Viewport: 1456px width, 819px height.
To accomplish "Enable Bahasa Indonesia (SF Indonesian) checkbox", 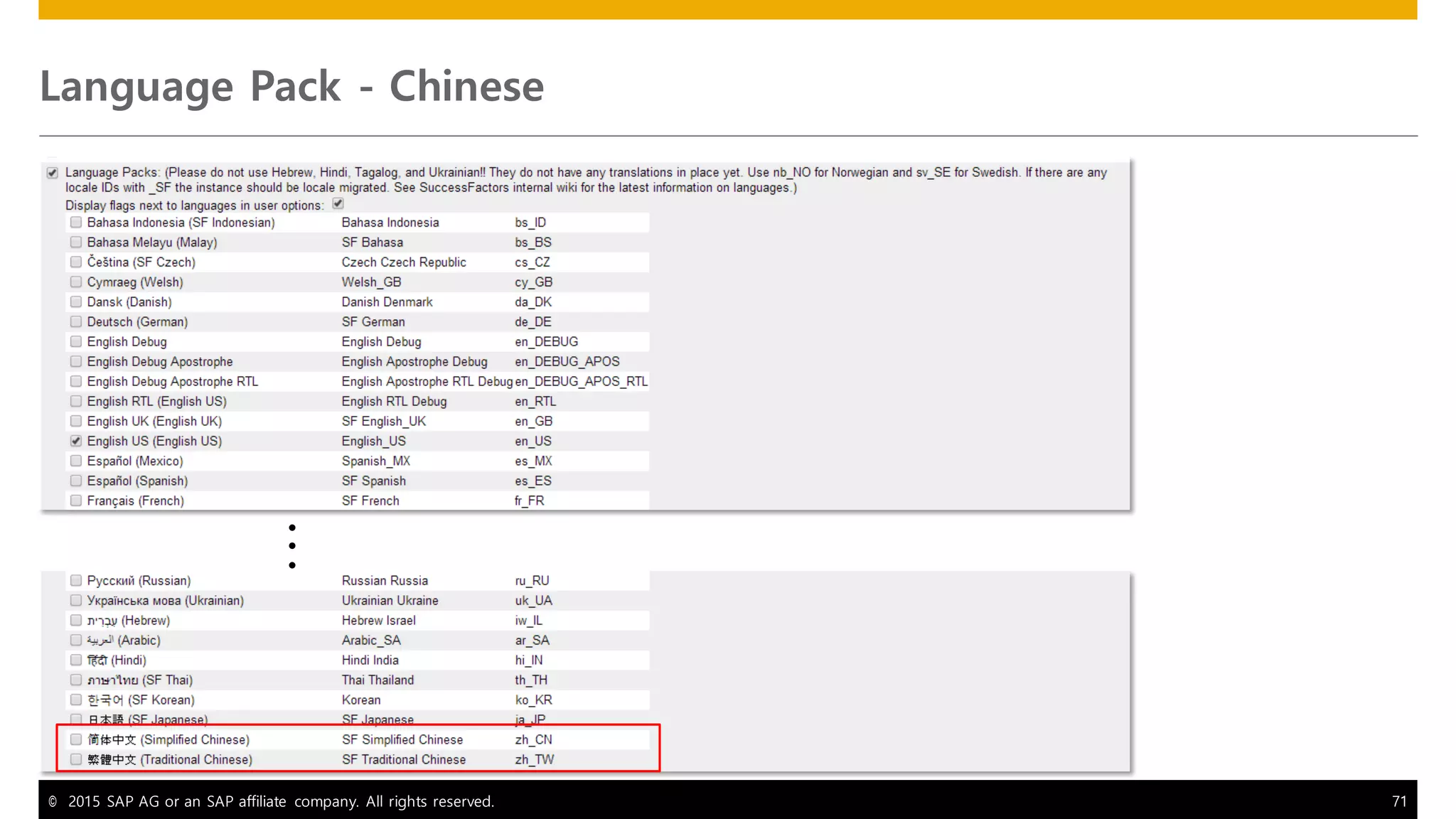I will [x=76, y=223].
